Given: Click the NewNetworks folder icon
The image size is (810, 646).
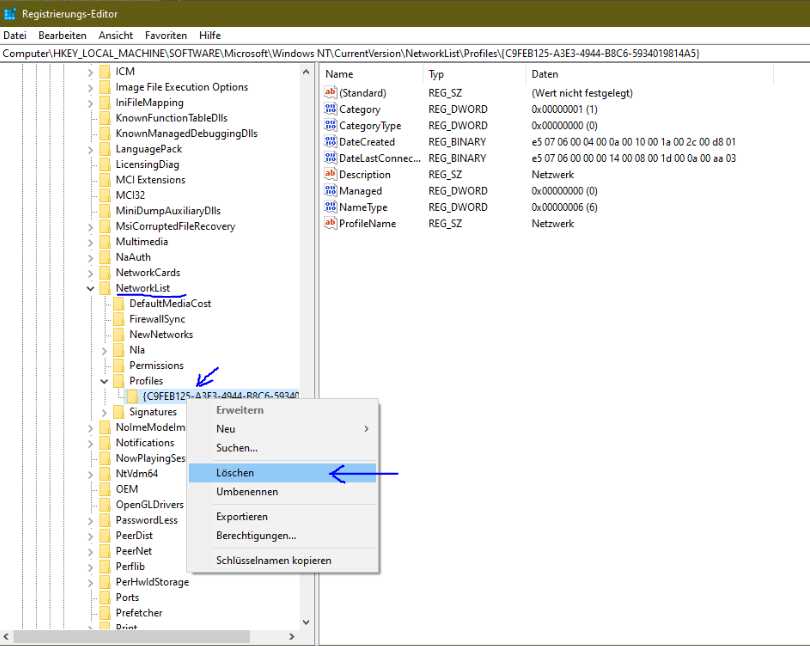Looking at the screenshot, I should click(119, 334).
